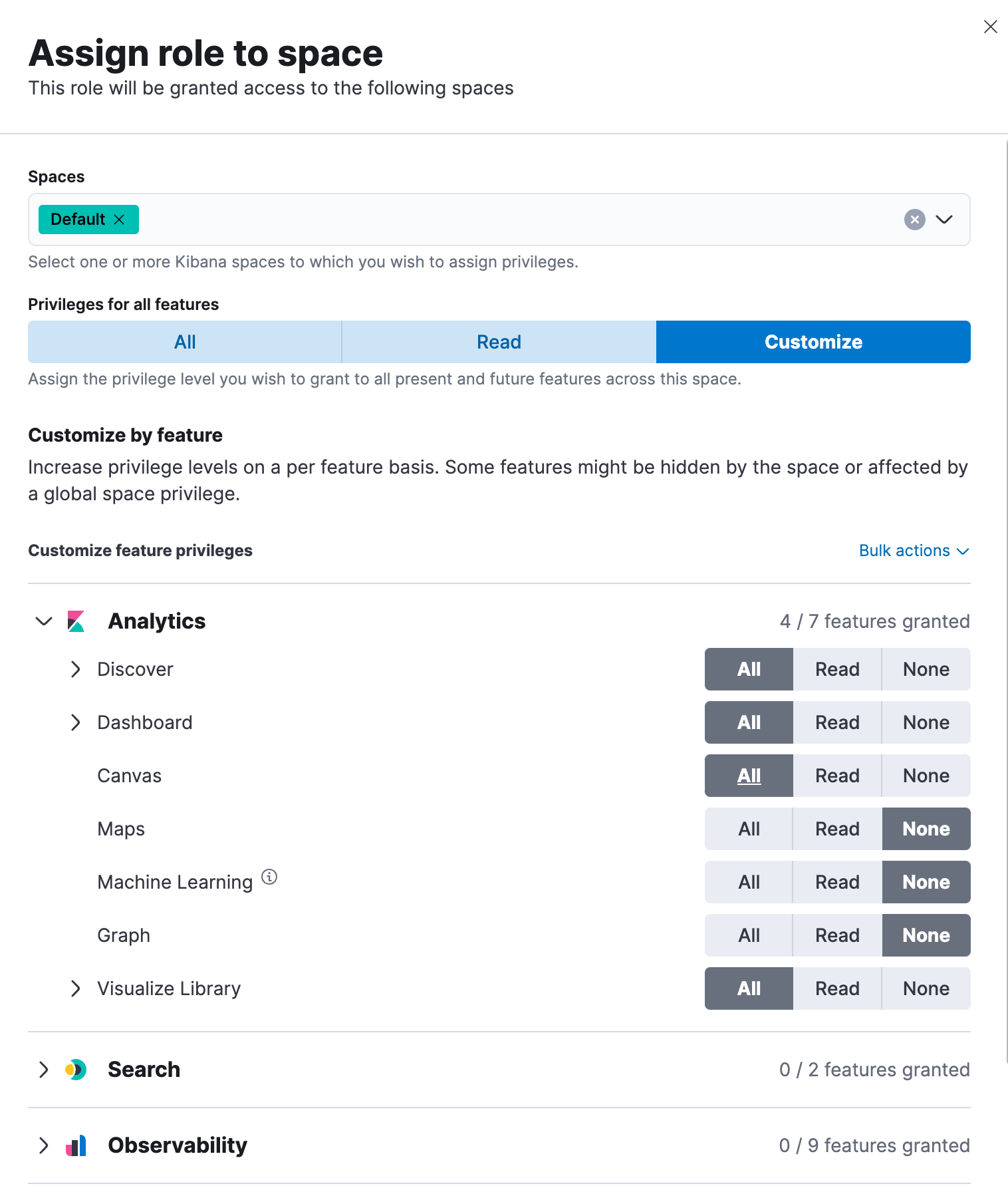Select All privileges for all features
The width and height of the screenshot is (1008, 1200).
[x=184, y=341]
